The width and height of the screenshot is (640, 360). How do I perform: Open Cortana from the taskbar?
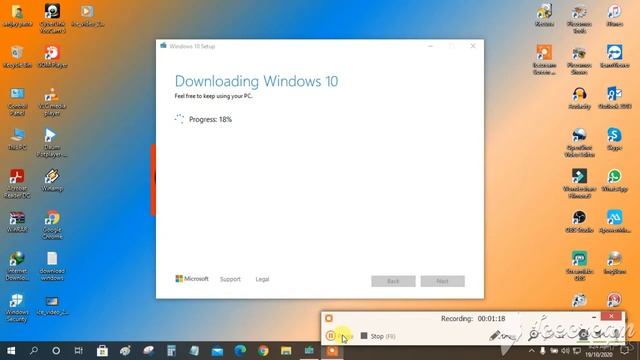coord(56,351)
